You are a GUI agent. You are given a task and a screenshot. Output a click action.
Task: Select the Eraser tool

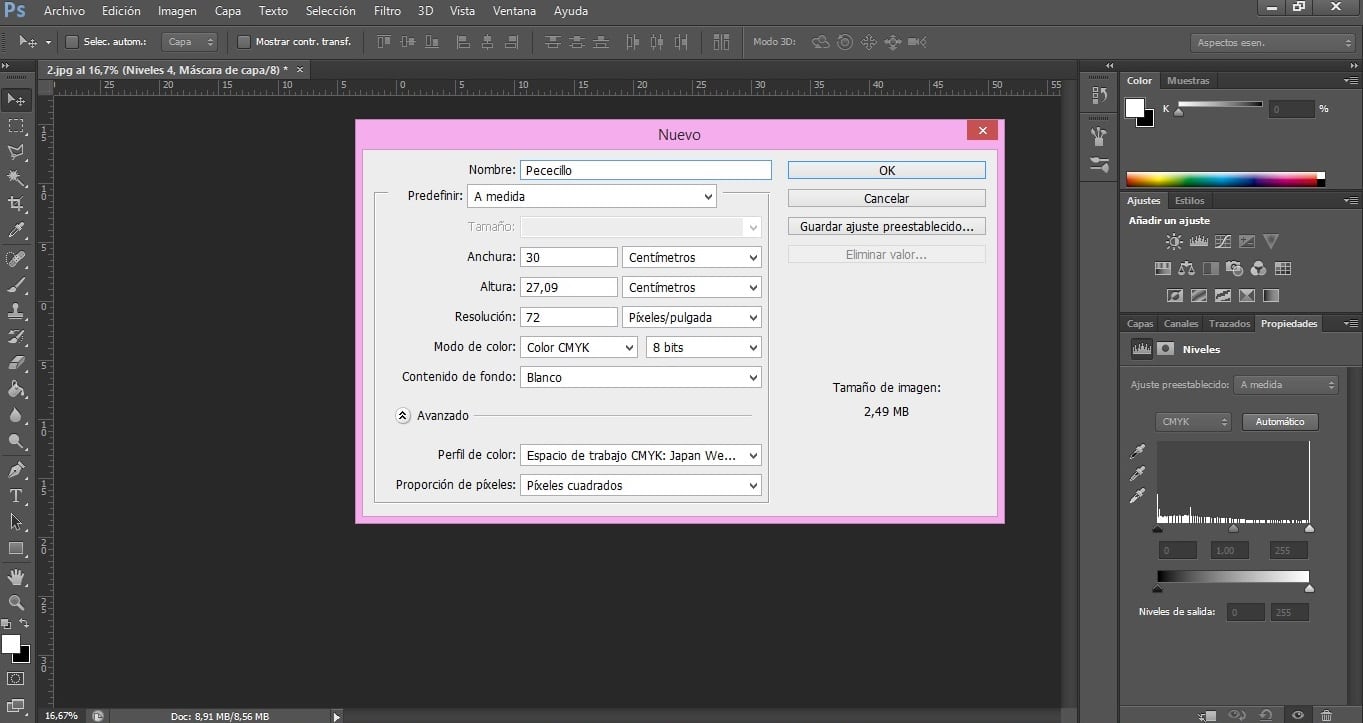coord(16,363)
